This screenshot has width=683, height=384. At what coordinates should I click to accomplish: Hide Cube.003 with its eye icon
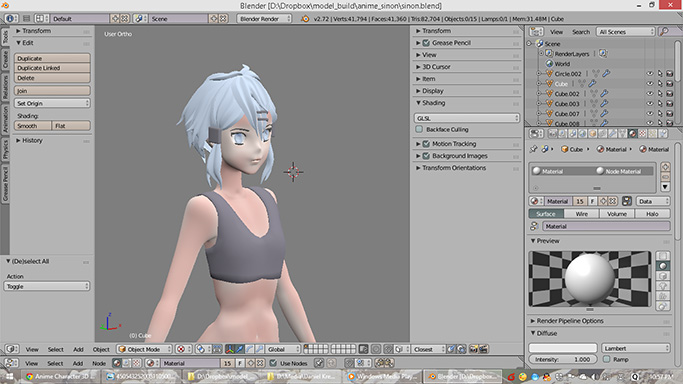pyautogui.click(x=649, y=104)
